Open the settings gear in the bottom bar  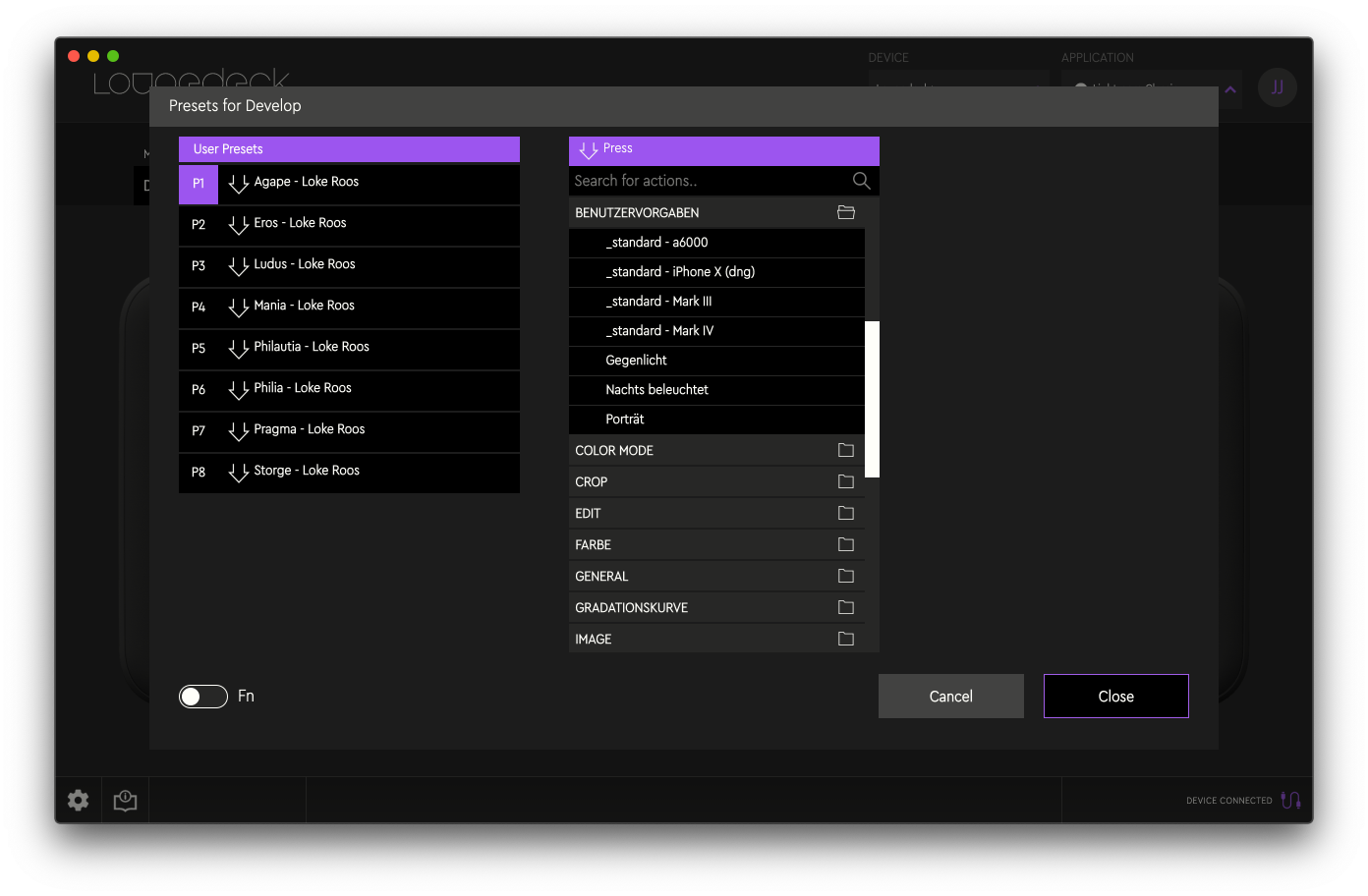pos(79,800)
